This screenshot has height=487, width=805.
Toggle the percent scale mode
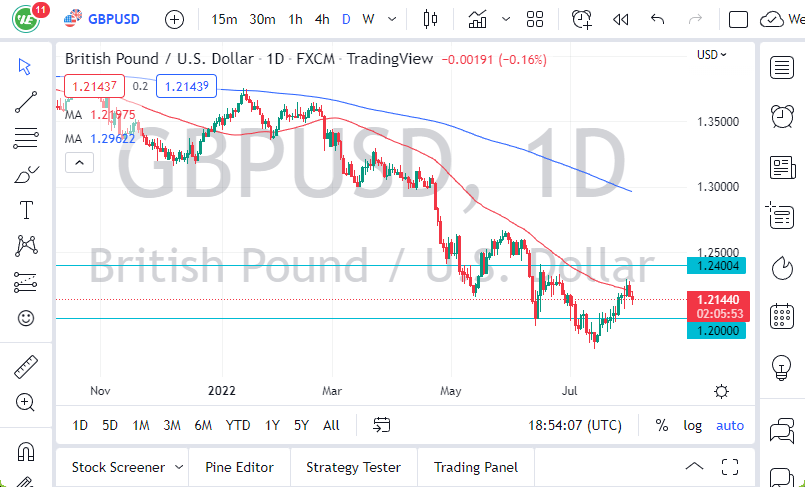click(661, 425)
